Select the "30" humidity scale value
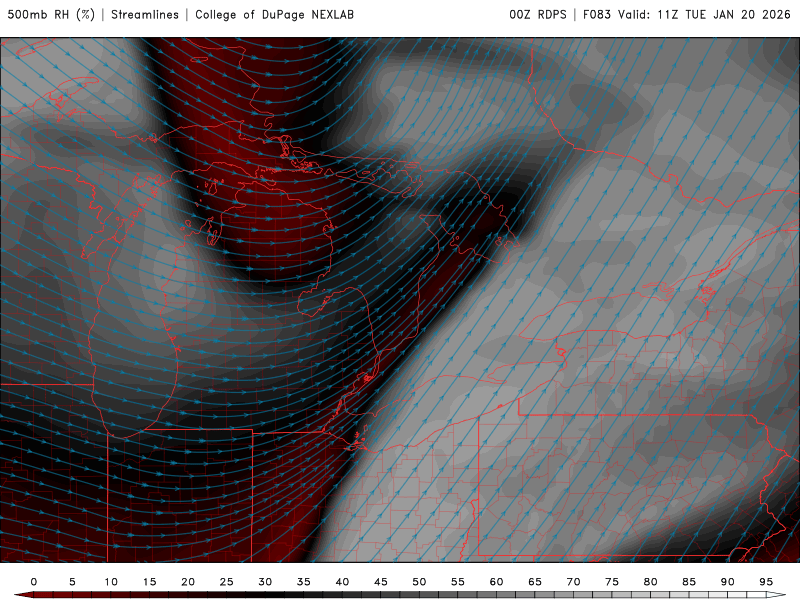The width and height of the screenshot is (800, 600). pos(265,582)
